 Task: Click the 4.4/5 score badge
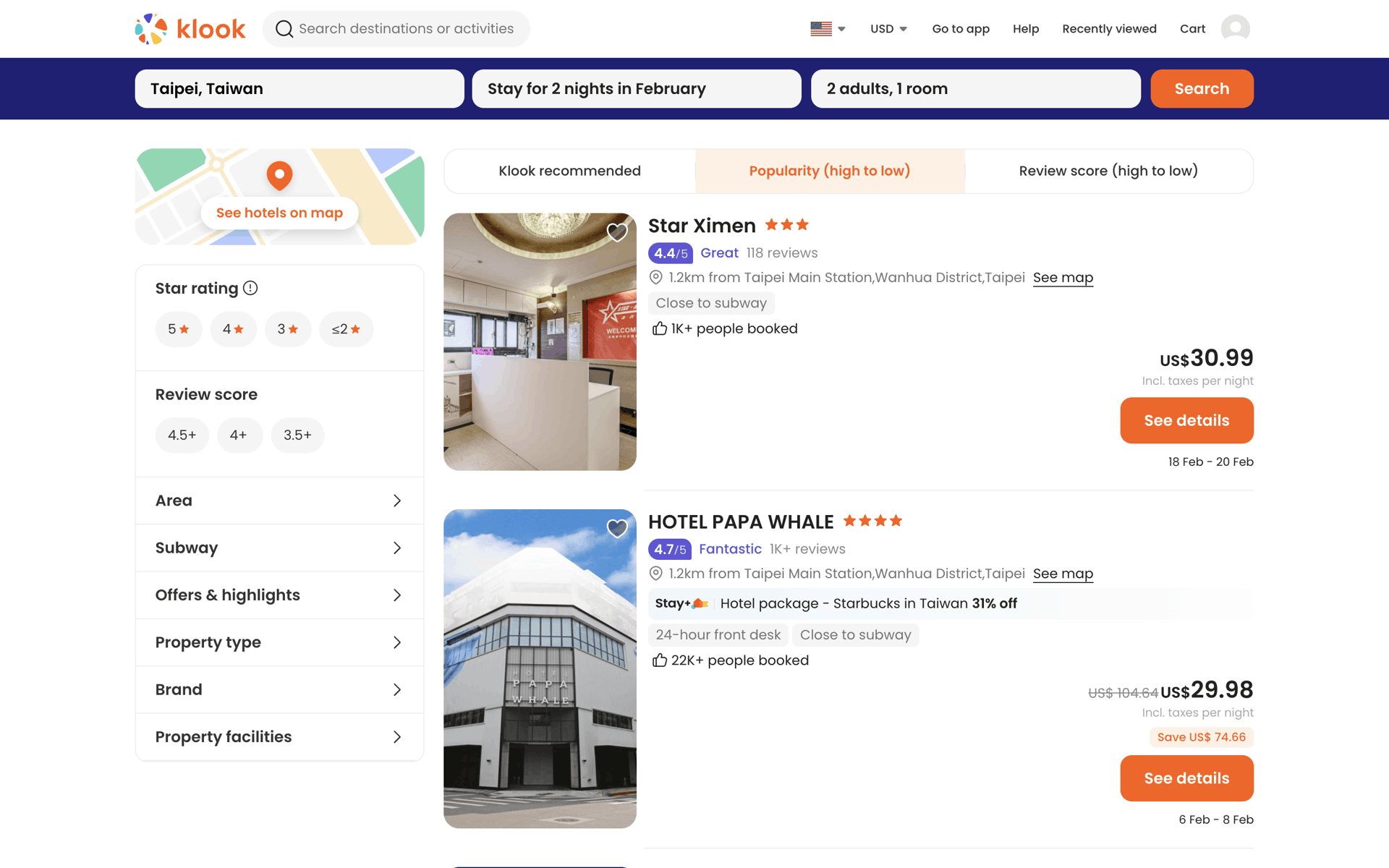[670, 253]
